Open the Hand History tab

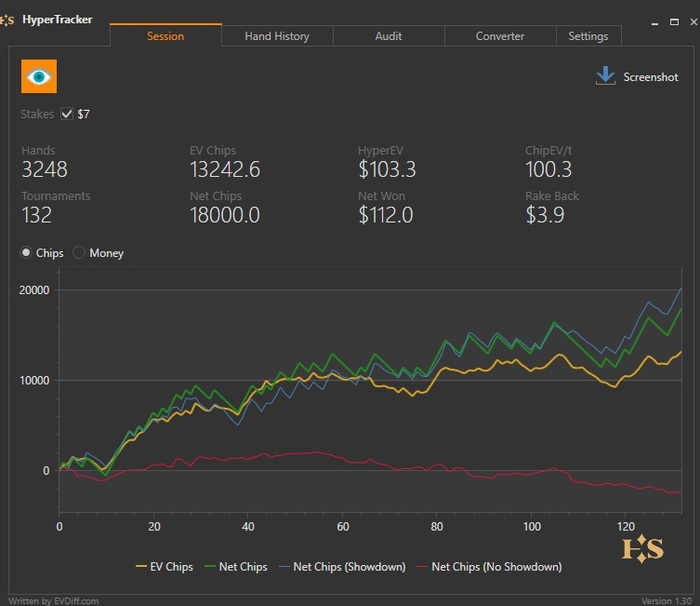(277, 36)
